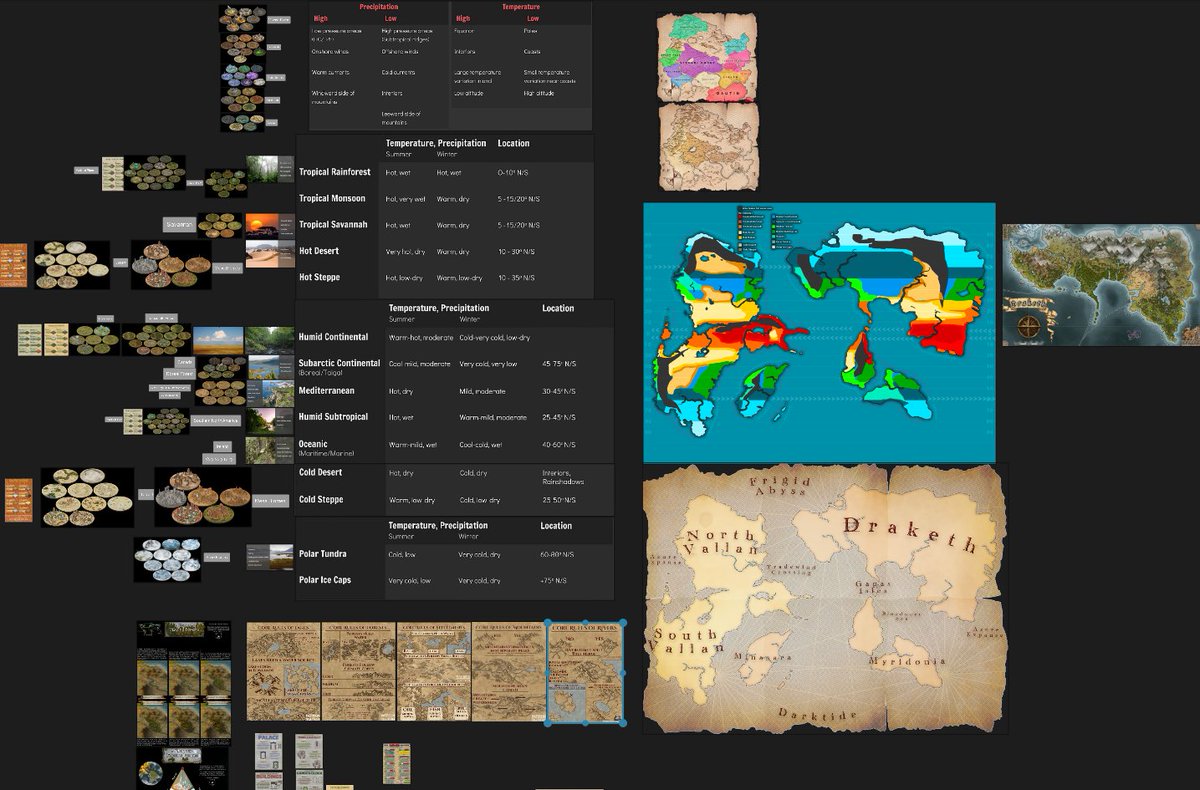Click the Subarctic Continental row label

[x=339, y=365]
